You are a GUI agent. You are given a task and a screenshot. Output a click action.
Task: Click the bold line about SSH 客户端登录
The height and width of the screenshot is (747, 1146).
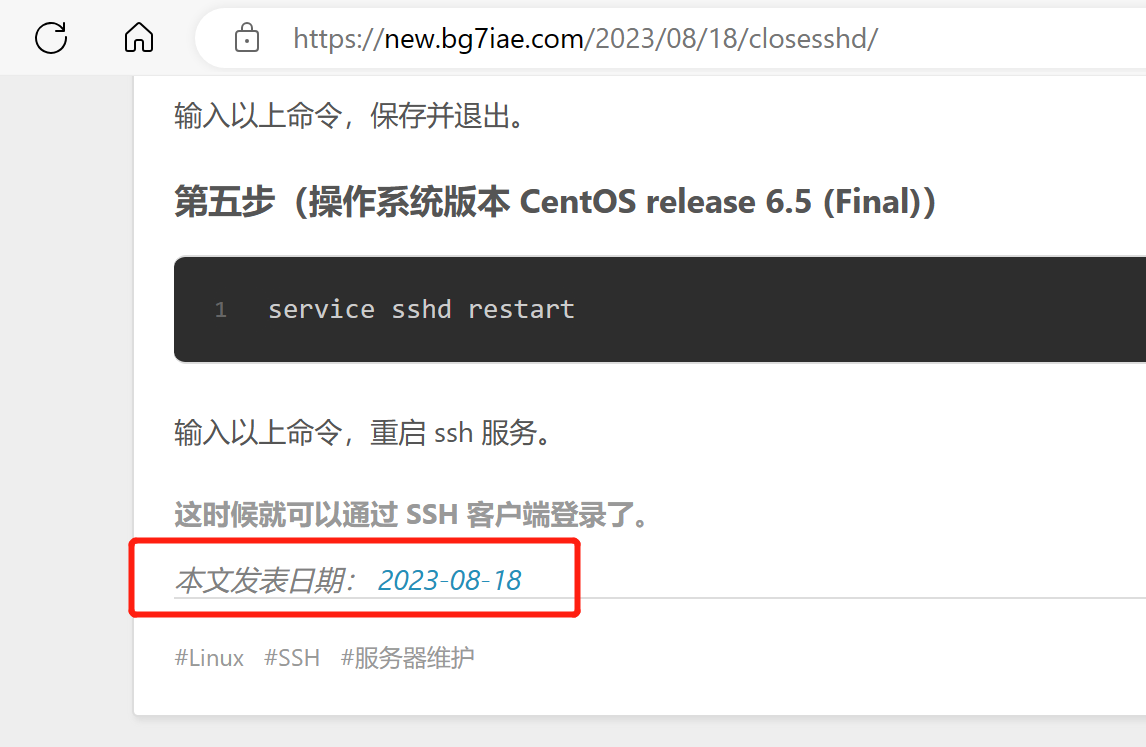point(411,515)
